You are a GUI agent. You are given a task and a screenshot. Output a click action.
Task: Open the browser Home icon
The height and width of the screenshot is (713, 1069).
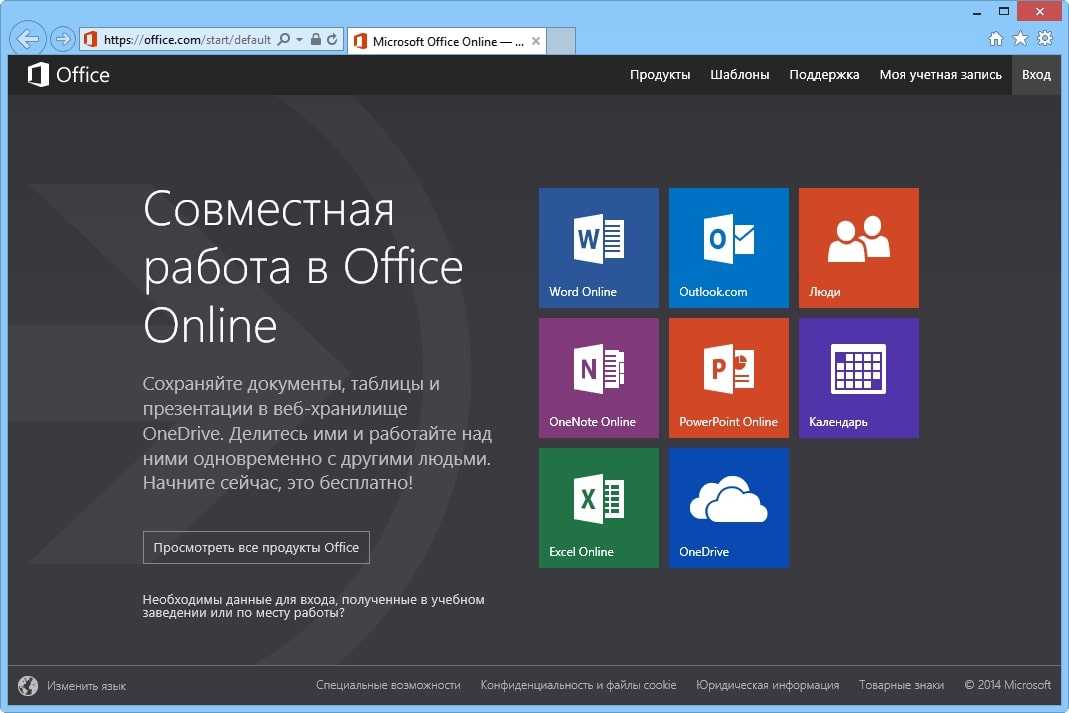click(x=995, y=39)
